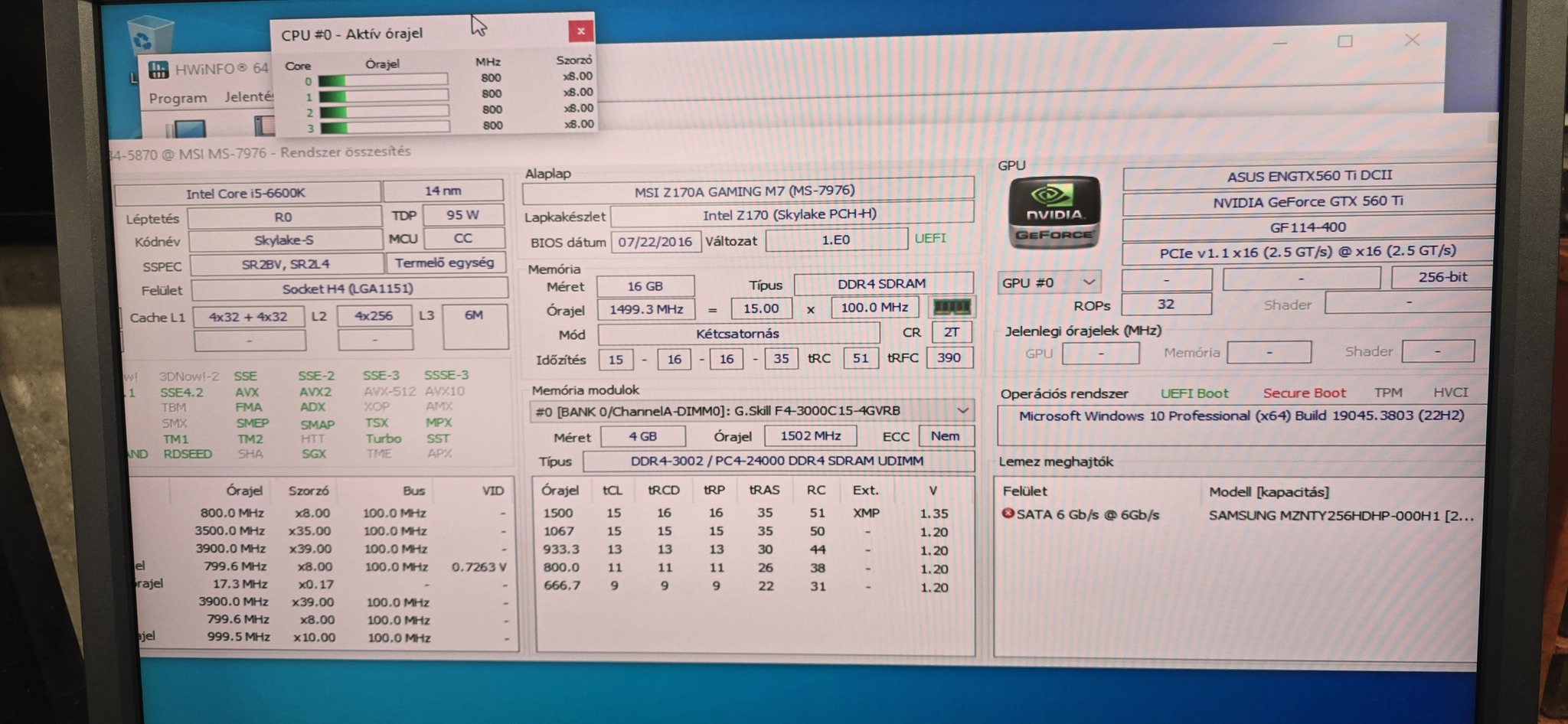Click the Intel Core i5-6600K field
Viewport: 1568px width, 724px height.
(247, 193)
